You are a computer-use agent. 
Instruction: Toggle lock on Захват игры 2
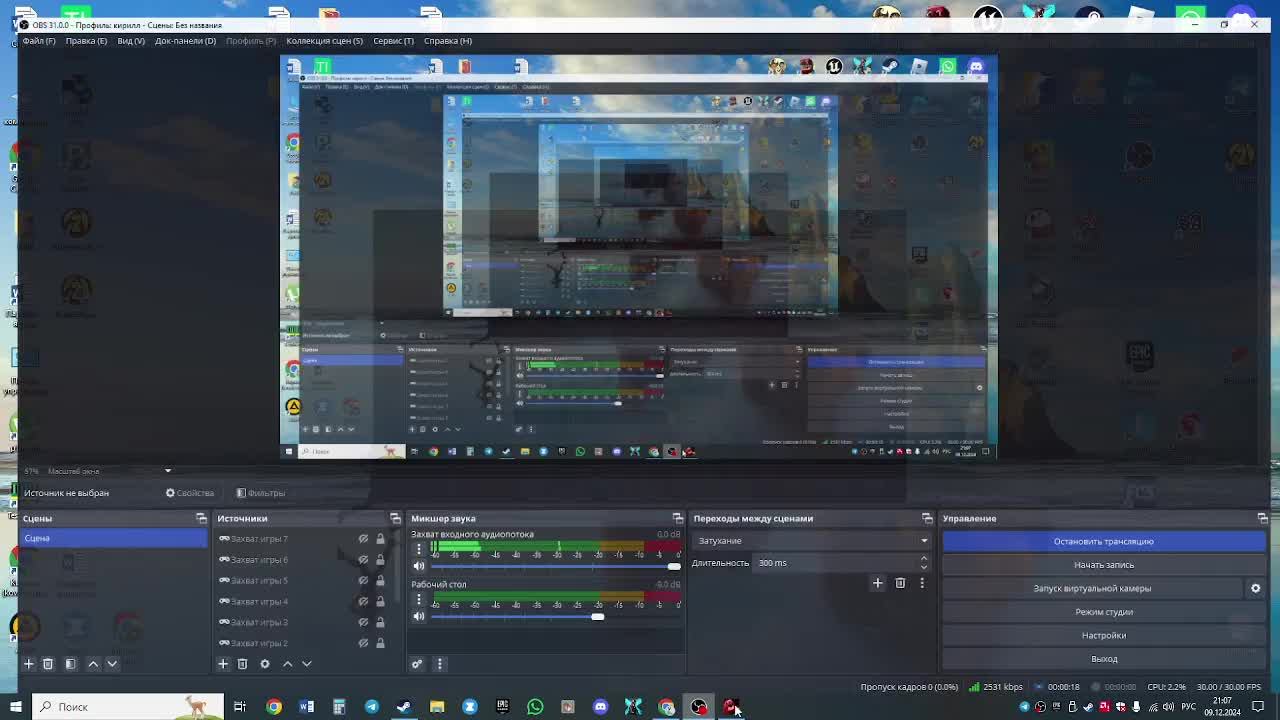[380, 643]
